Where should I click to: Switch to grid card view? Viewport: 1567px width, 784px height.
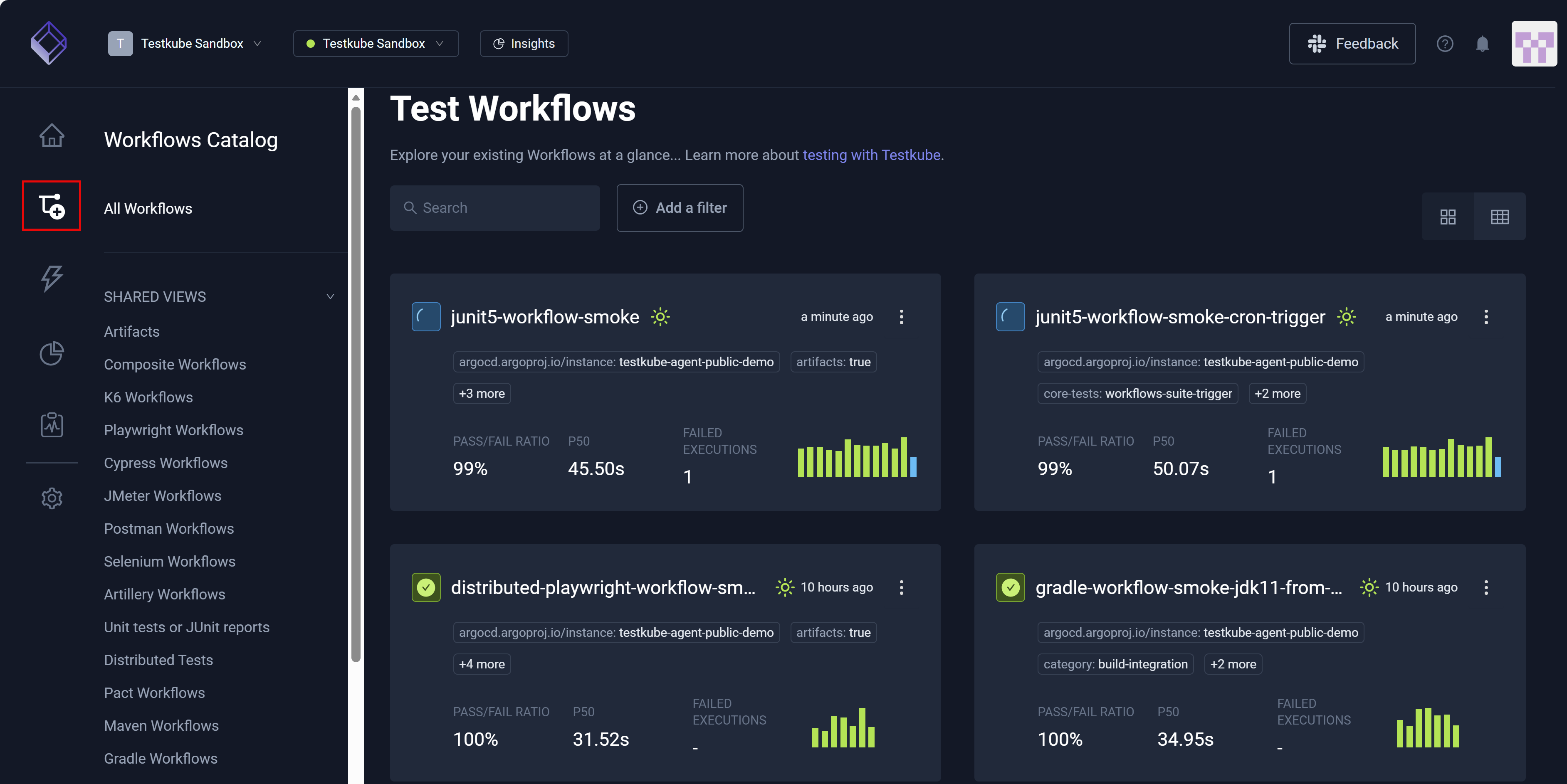[1448, 216]
